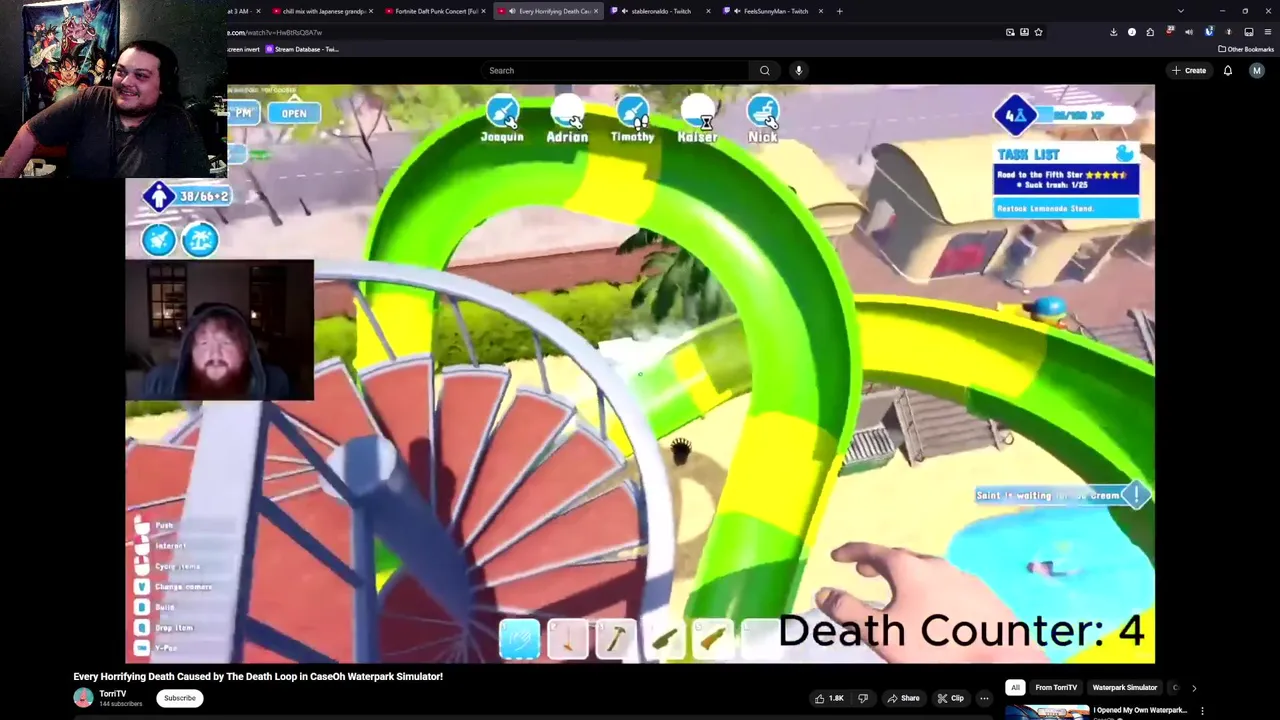Switch to Fortnite Daft Punk Concert tab
Image resolution: width=1280 pixels, height=720 pixels.
(436, 11)
